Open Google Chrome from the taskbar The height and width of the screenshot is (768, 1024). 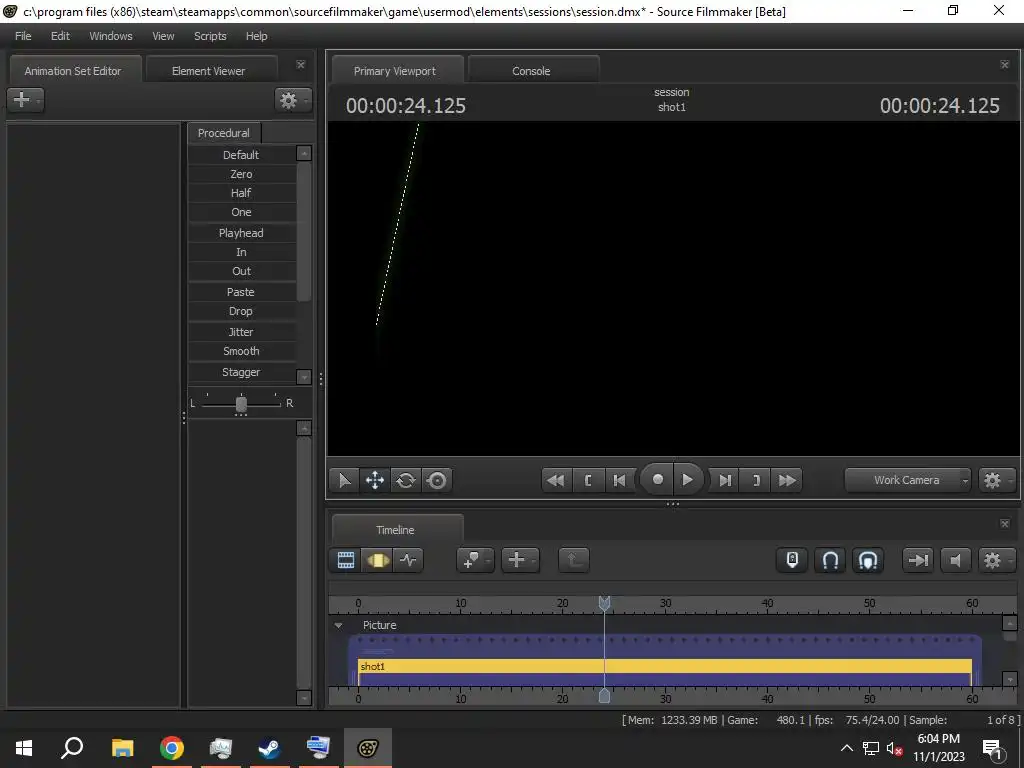coord(172,748)
